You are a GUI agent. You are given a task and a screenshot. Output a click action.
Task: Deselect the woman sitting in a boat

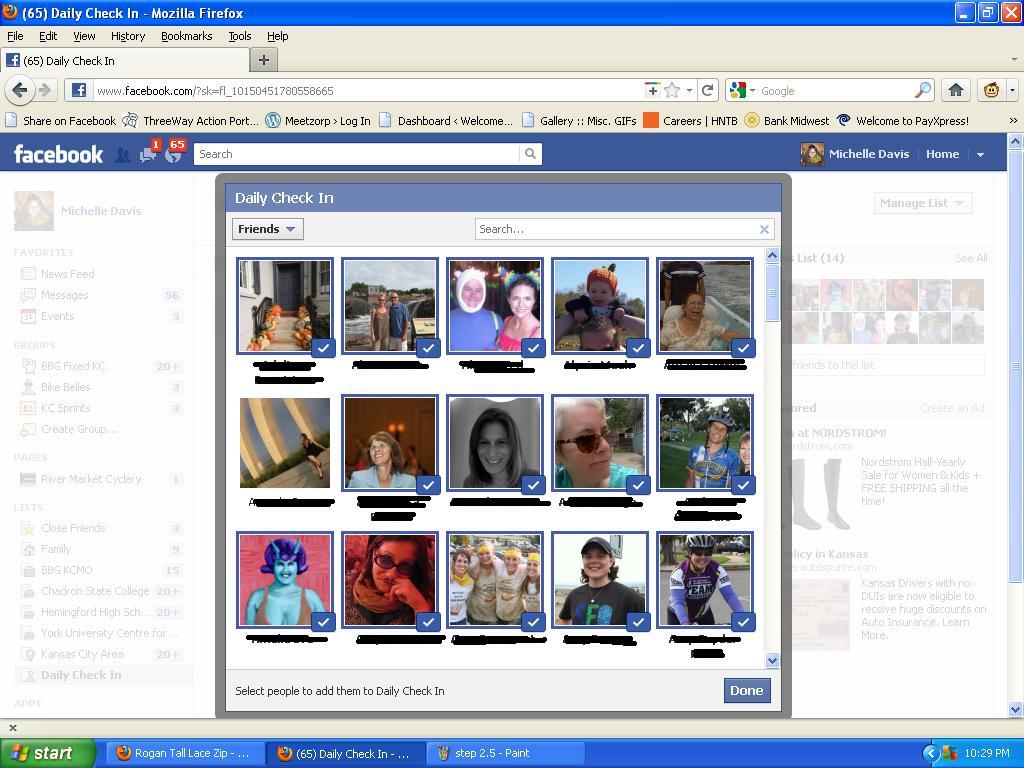tap(705, 306)
